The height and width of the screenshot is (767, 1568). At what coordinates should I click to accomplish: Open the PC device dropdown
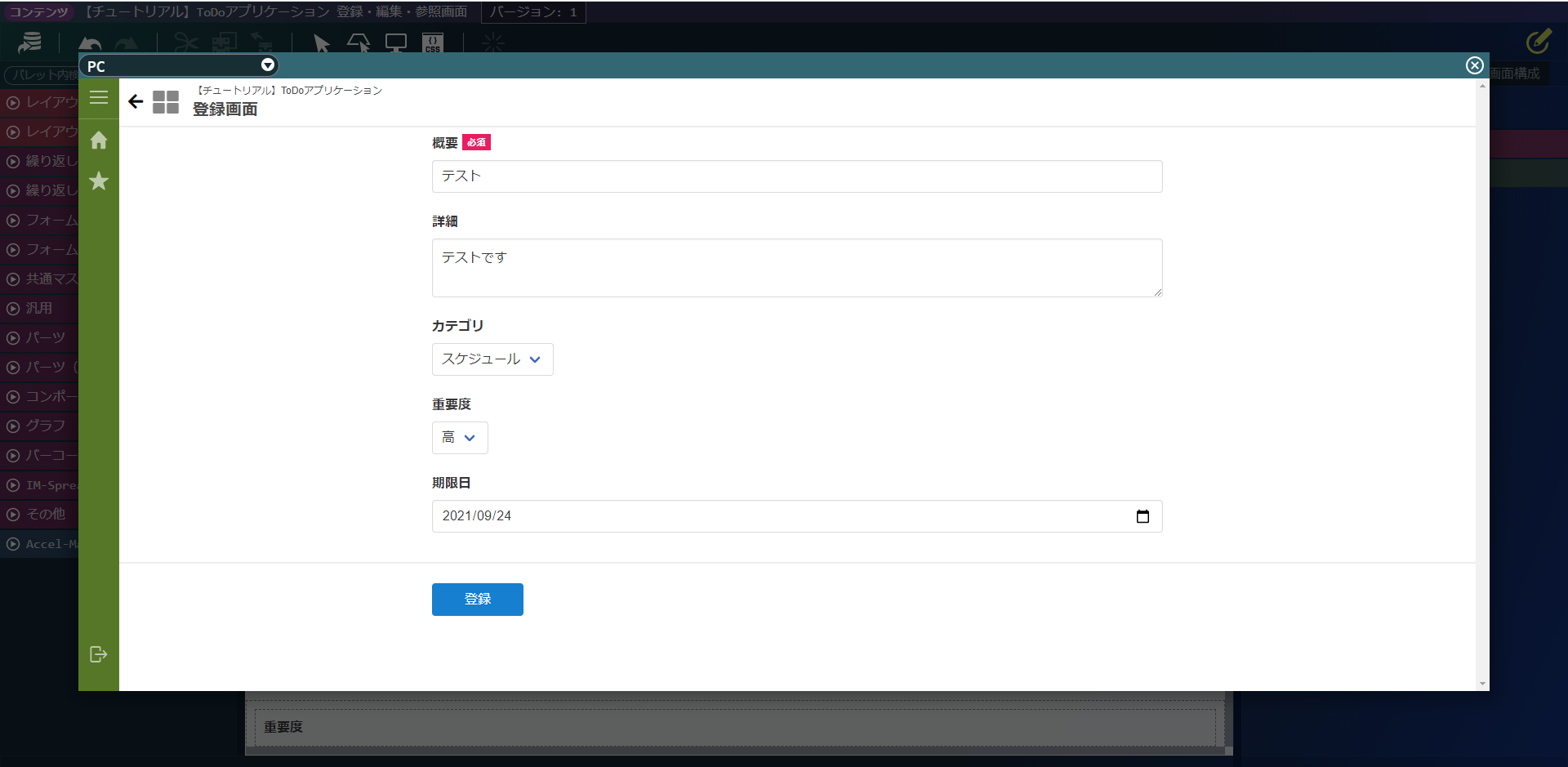tap(179, 65)
